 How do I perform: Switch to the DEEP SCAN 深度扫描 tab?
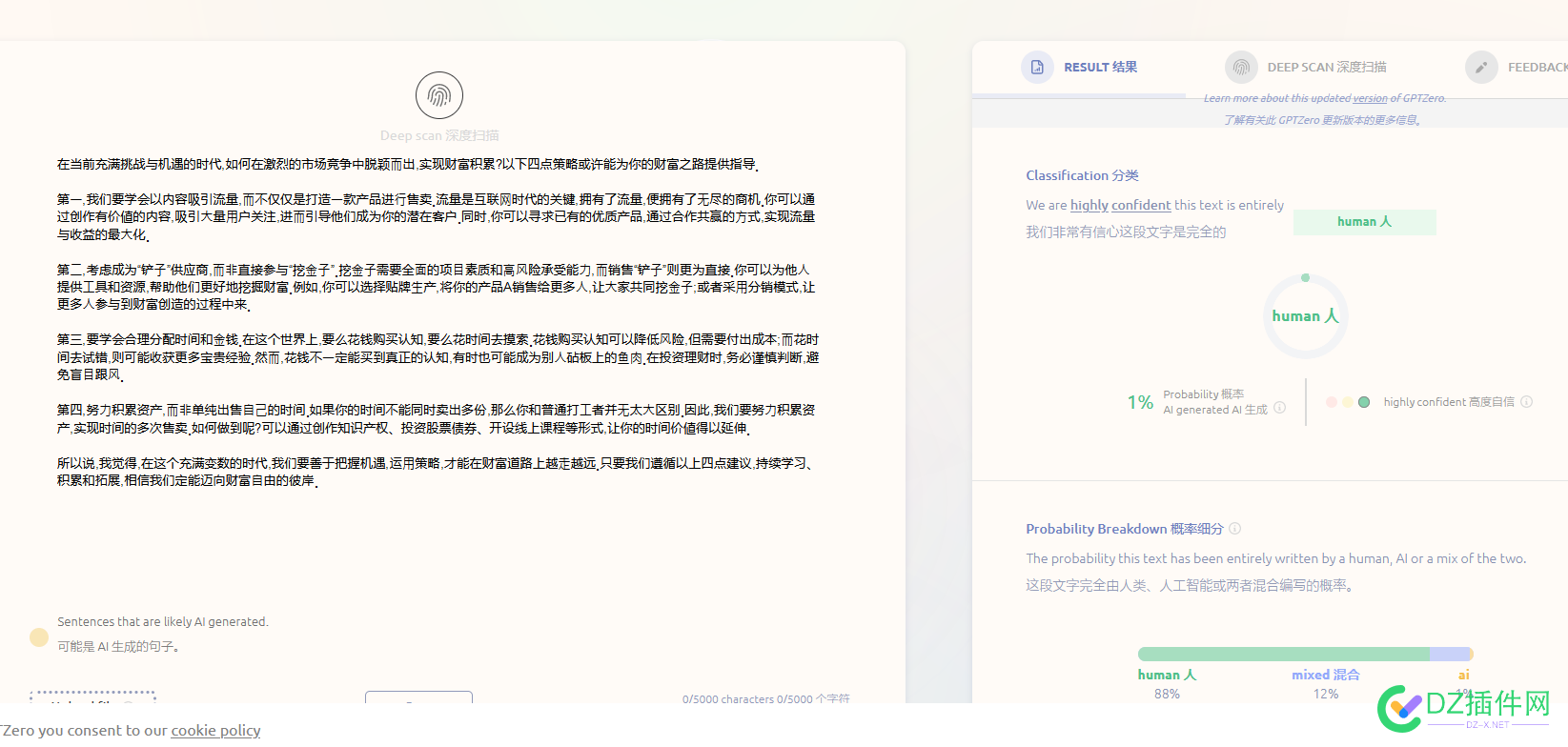pyautogui.click(x=1327, y=67)
